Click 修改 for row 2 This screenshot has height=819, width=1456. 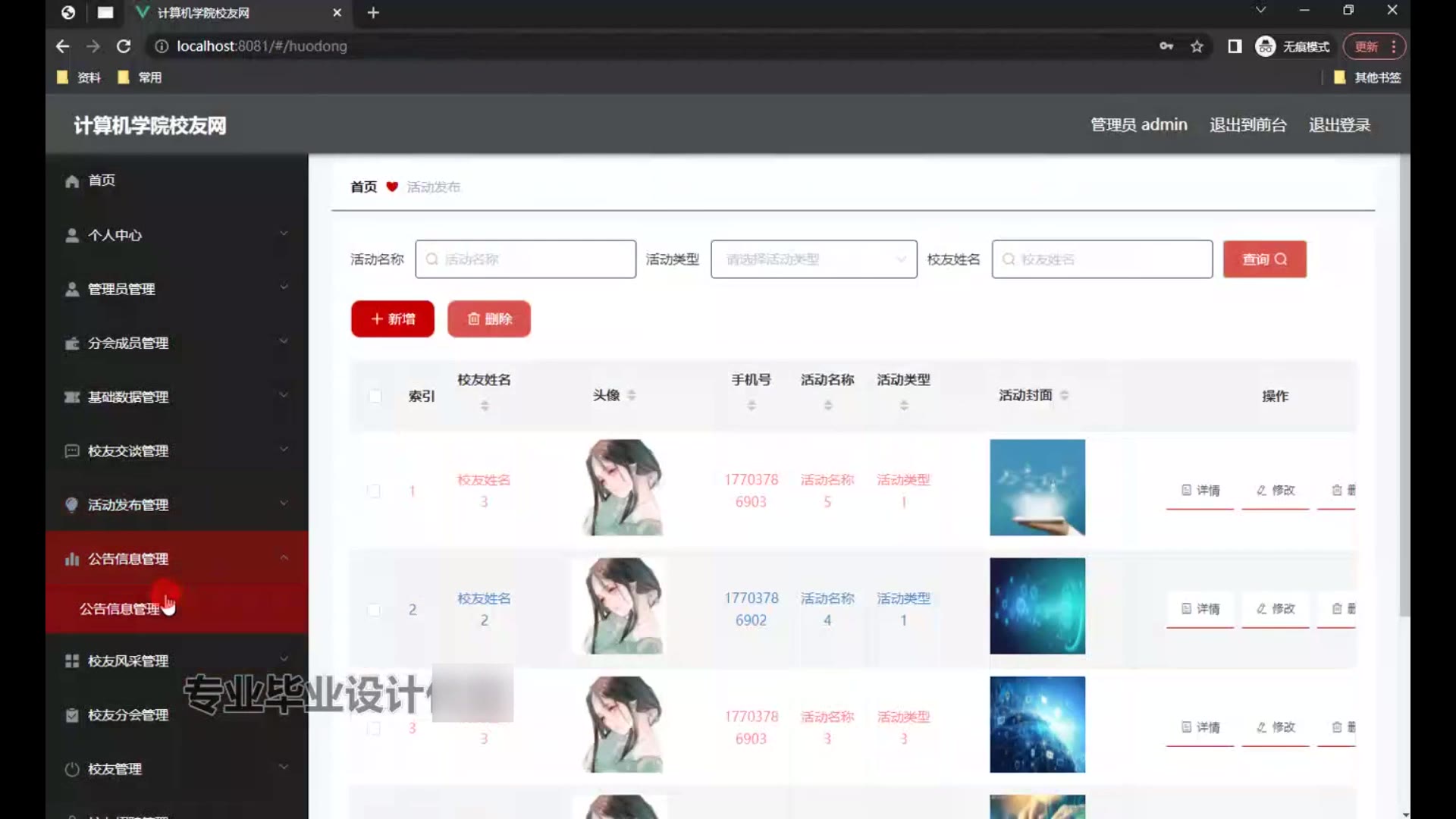point(1276,610)
